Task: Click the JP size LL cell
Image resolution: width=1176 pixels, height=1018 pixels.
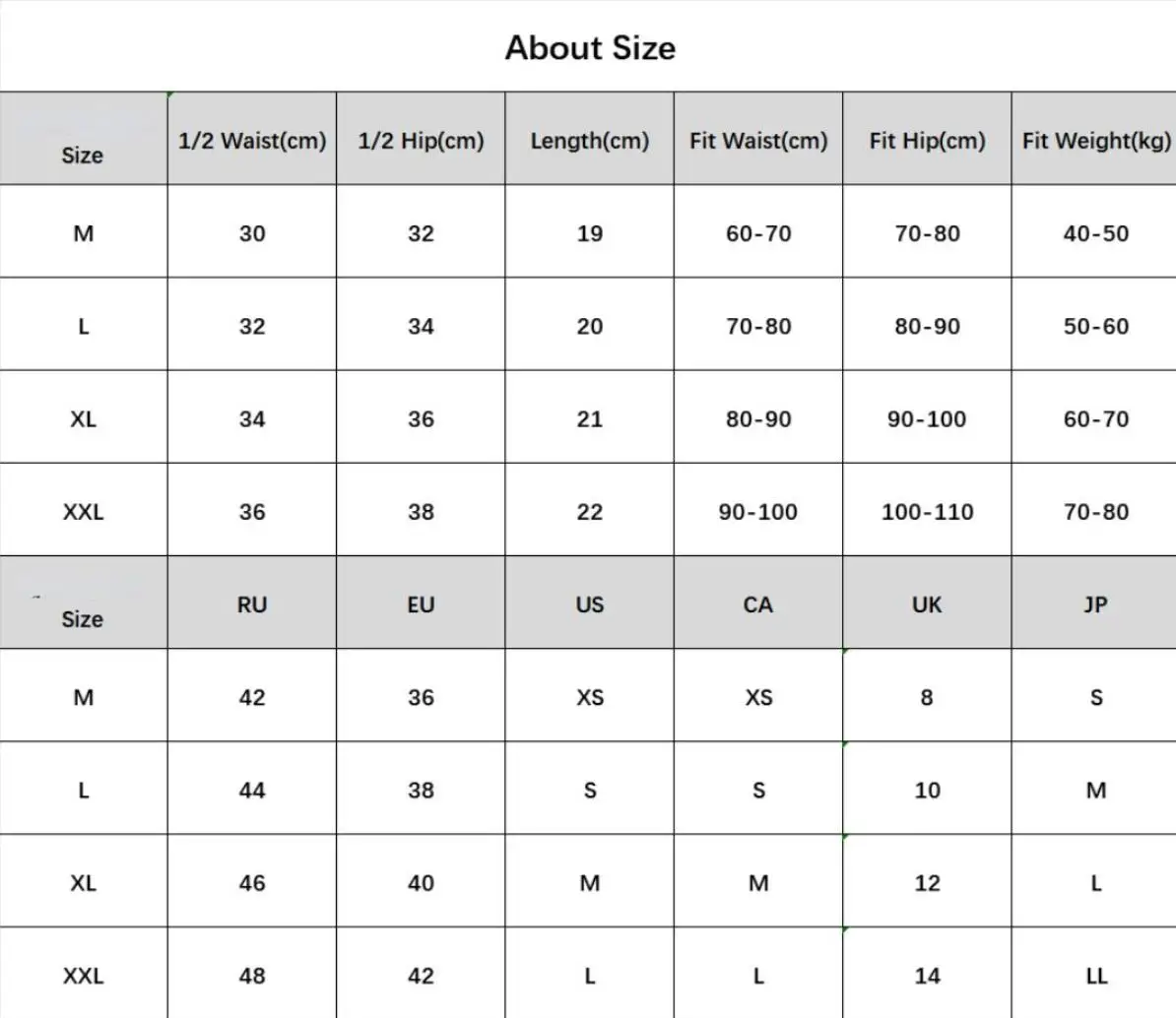Action: [x=1095, y=976]
